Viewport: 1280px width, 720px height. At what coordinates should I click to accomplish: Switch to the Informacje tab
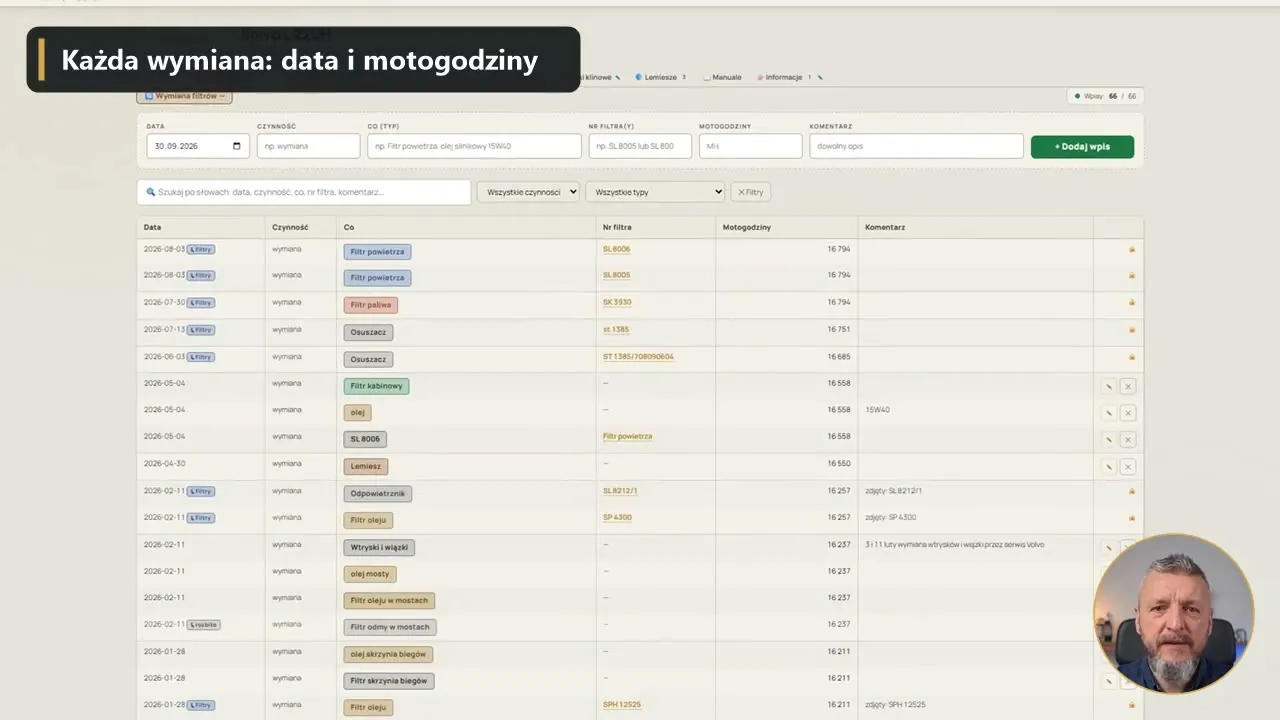[784, 77]
